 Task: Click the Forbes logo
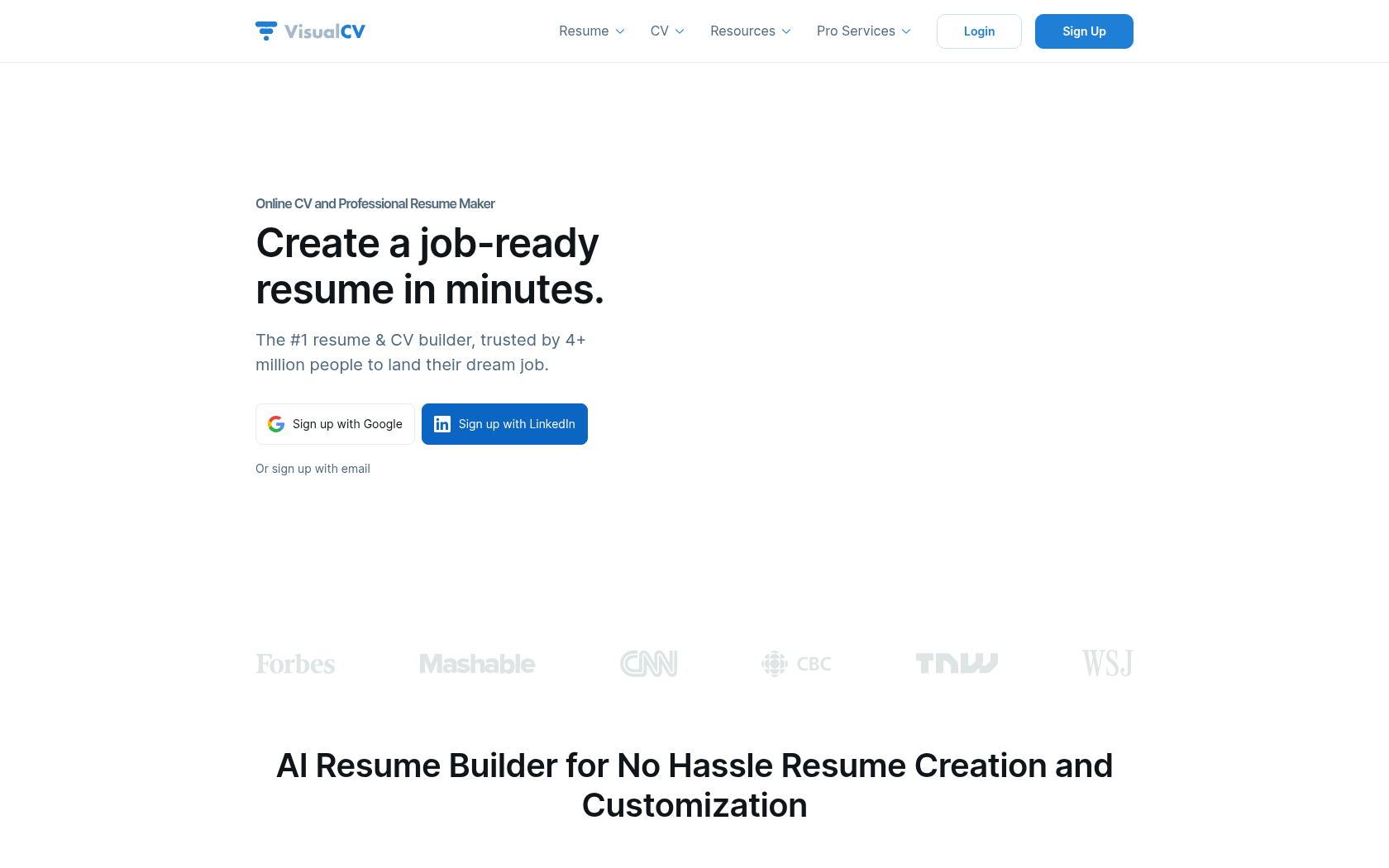tap(295, 664)
